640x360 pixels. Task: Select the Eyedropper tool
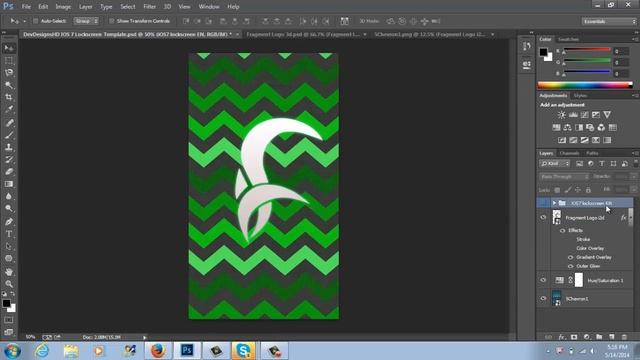coord(9,109)
